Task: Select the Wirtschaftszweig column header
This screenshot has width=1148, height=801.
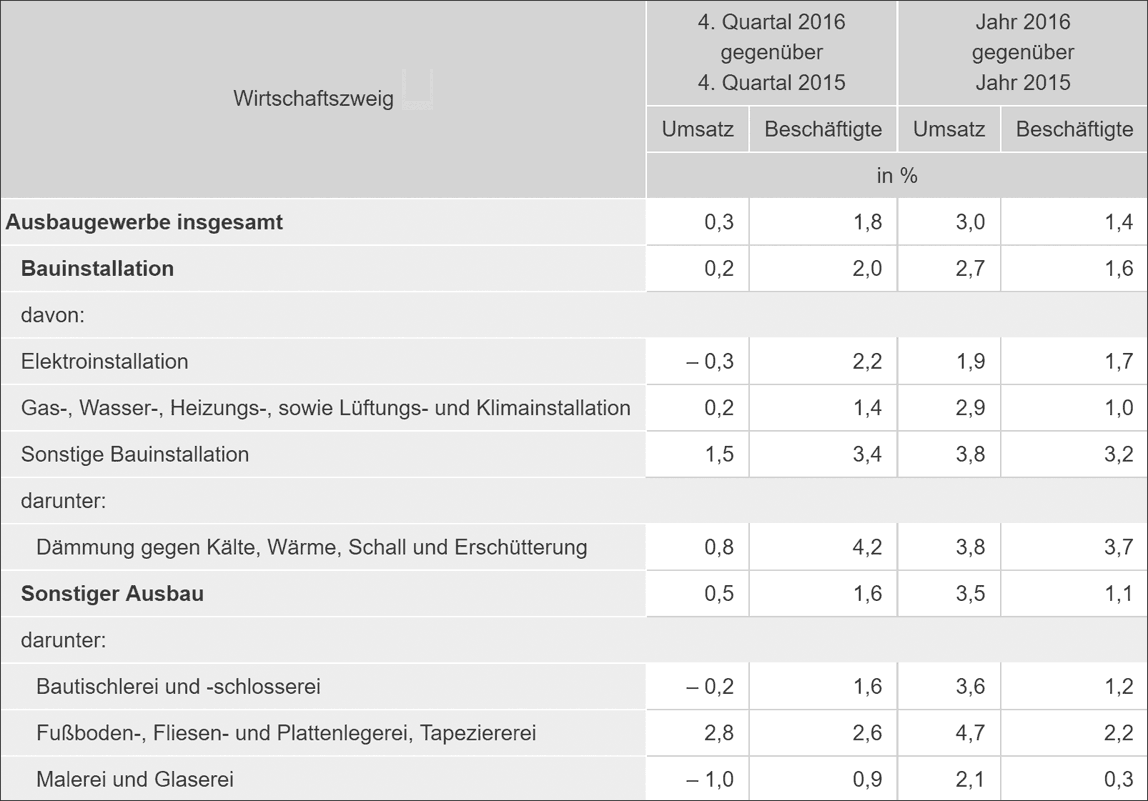Action: [x=323, y=99]
